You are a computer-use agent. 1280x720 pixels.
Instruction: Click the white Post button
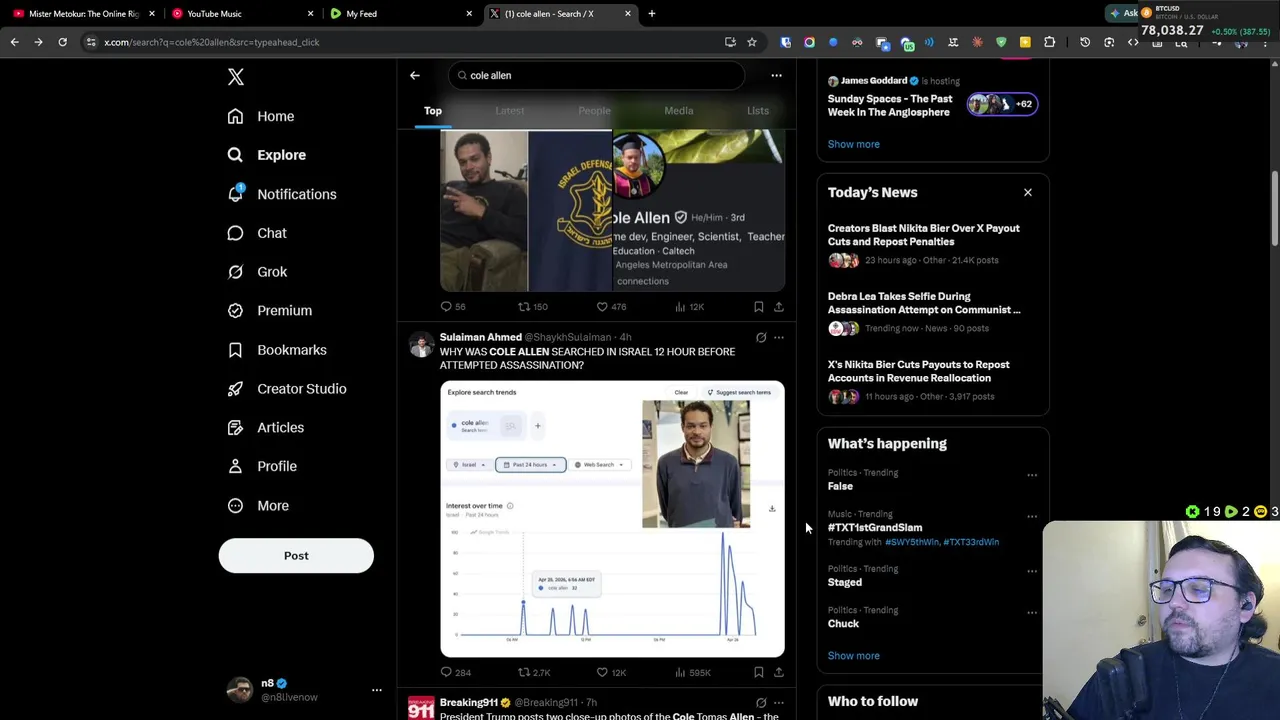[x=296, y=556]
